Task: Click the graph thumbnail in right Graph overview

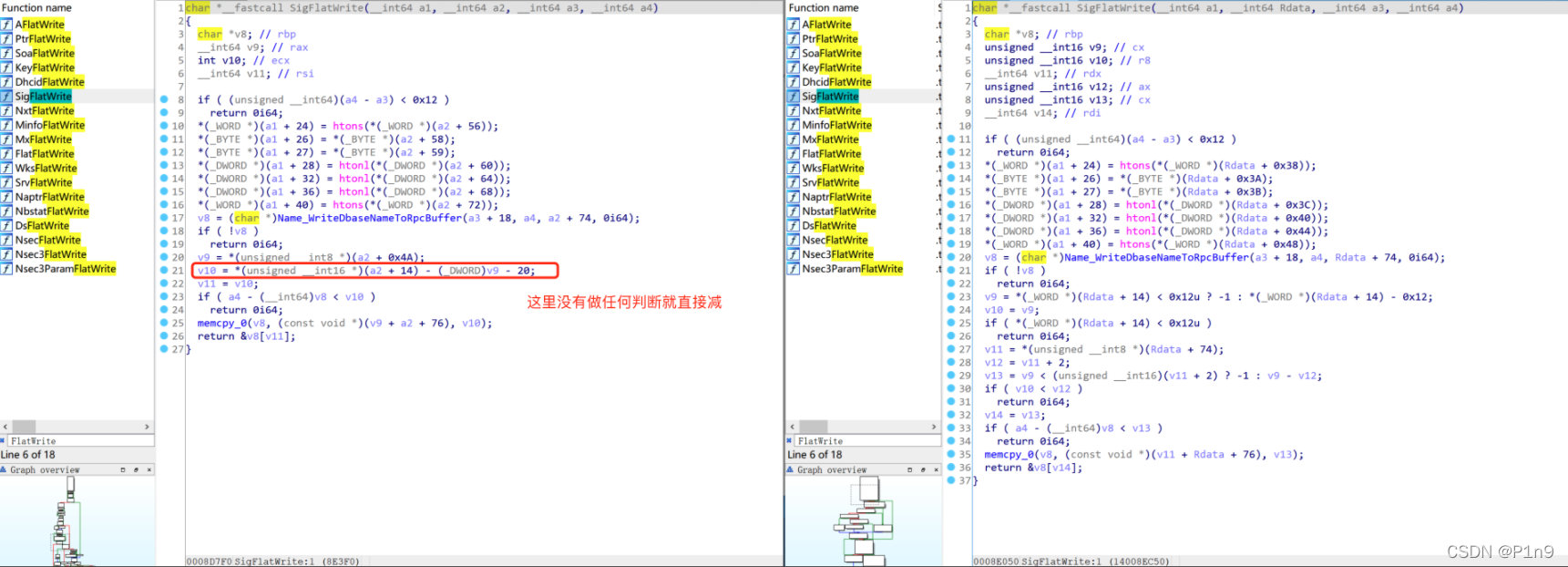Action: (x=864, y=520)
